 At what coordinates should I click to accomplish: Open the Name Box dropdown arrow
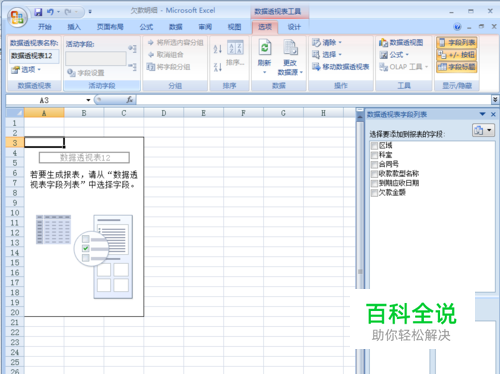[x=88, y=100]
